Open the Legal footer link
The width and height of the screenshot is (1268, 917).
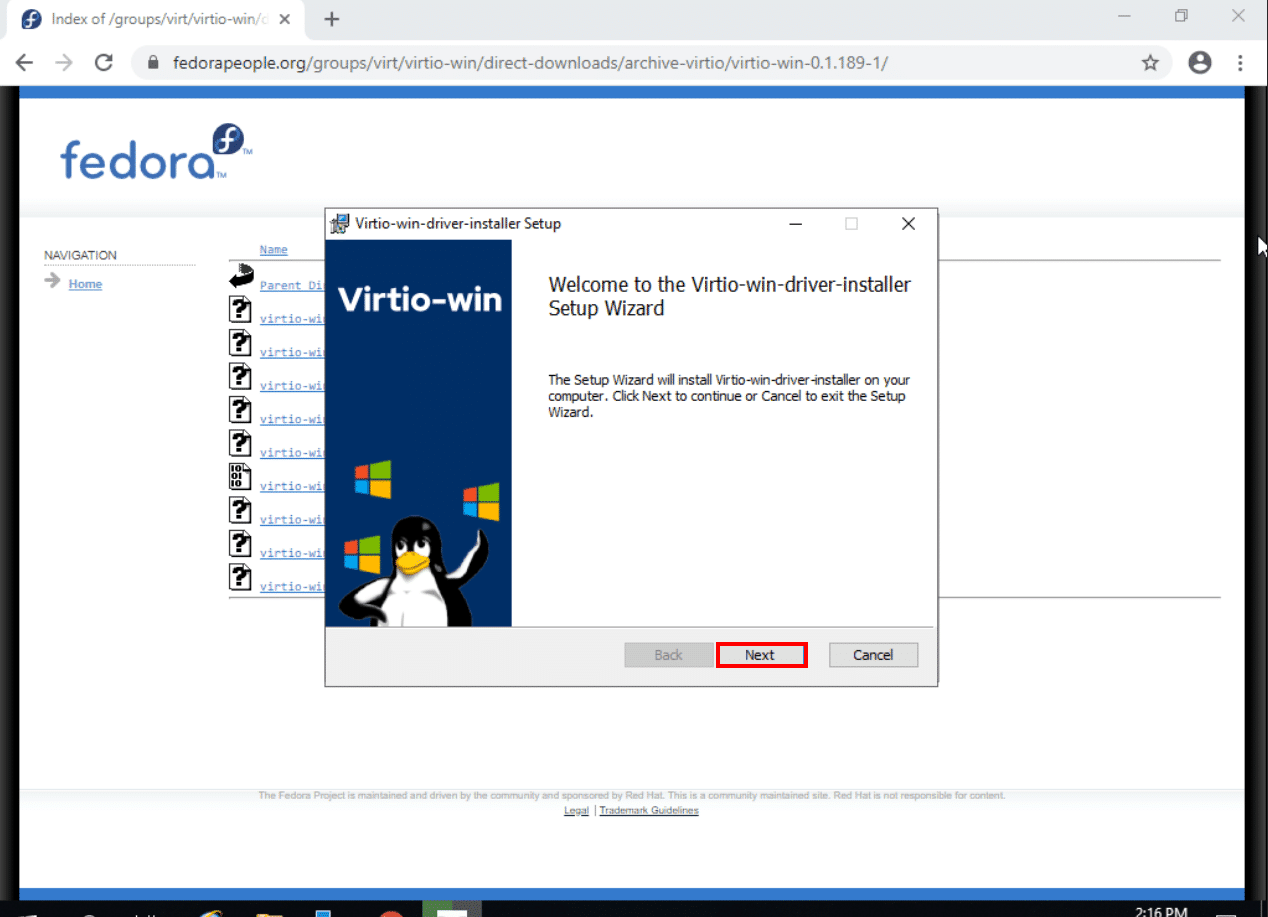(x=576, y=810)
